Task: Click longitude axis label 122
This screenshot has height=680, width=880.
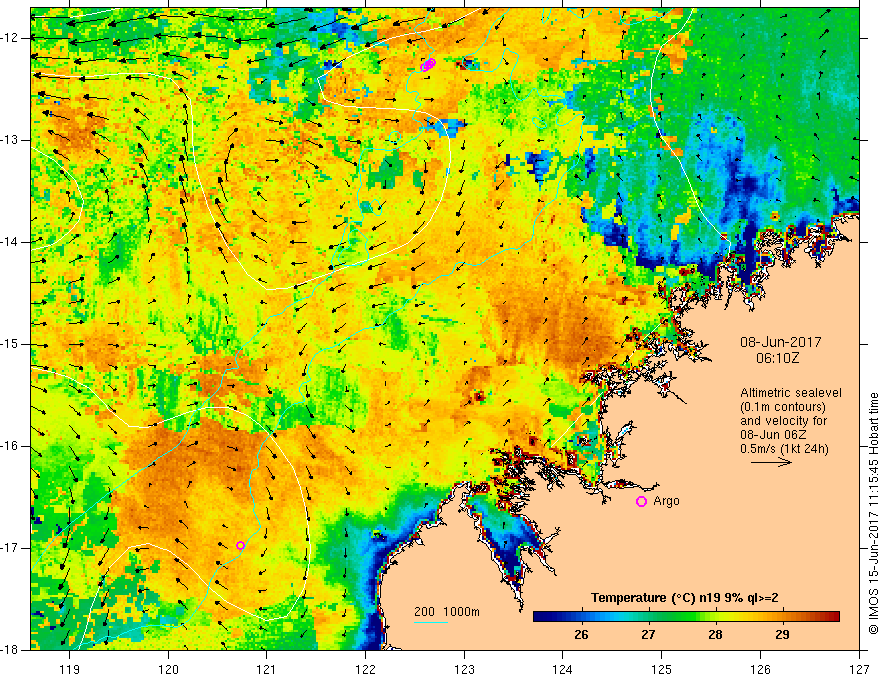Action: [365, 669]
